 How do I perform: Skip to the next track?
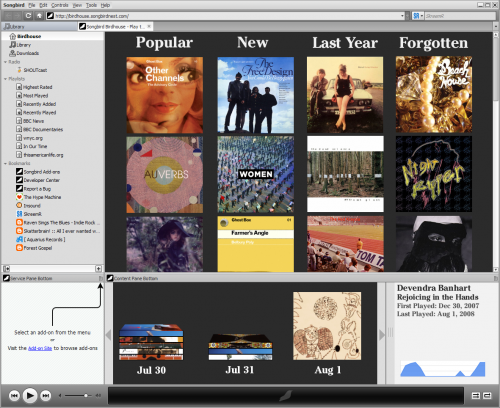[46, 396]
